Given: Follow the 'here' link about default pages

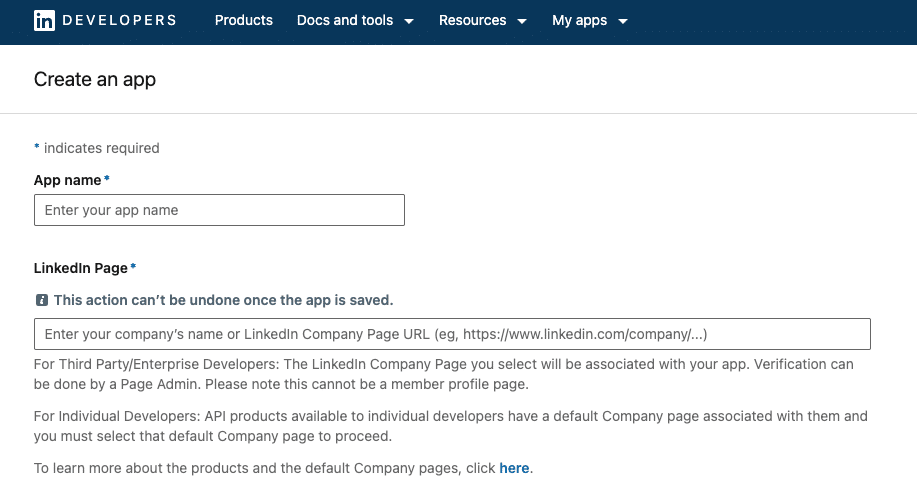Looking at the screenshot, I should 514,468.
